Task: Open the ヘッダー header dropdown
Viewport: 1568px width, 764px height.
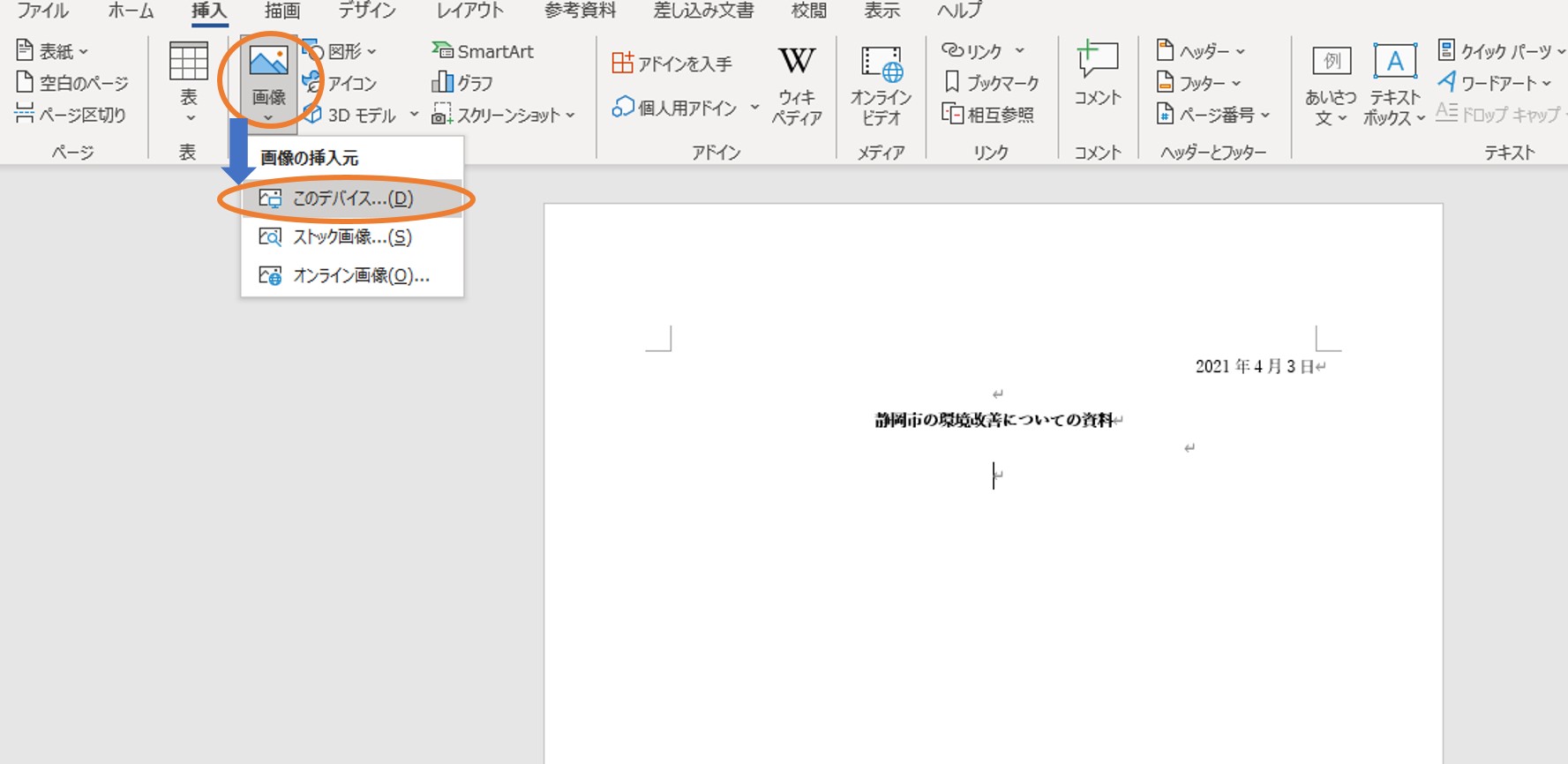Action: point(1200,51)
